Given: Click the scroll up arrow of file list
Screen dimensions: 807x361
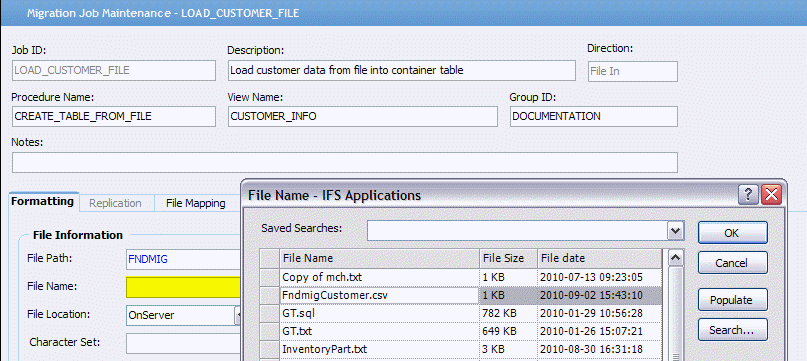Looking at the screenshot, I should (x=675, y=258).
